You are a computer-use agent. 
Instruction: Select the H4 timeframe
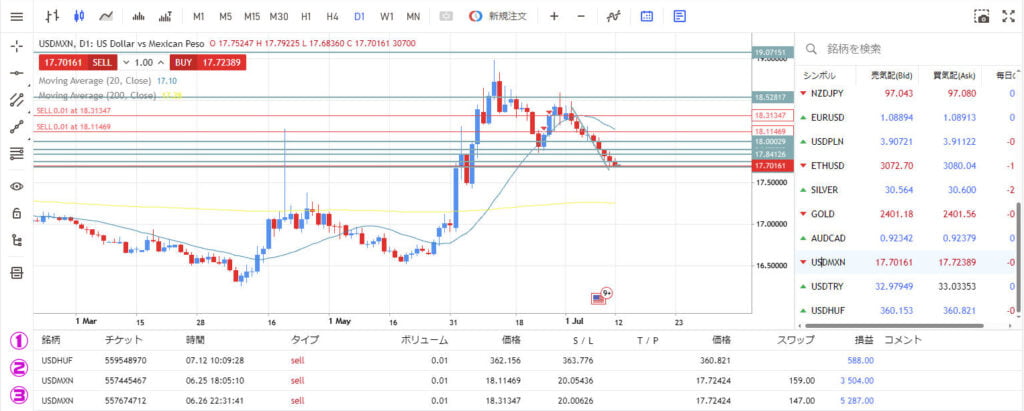(x=333, y=16)
